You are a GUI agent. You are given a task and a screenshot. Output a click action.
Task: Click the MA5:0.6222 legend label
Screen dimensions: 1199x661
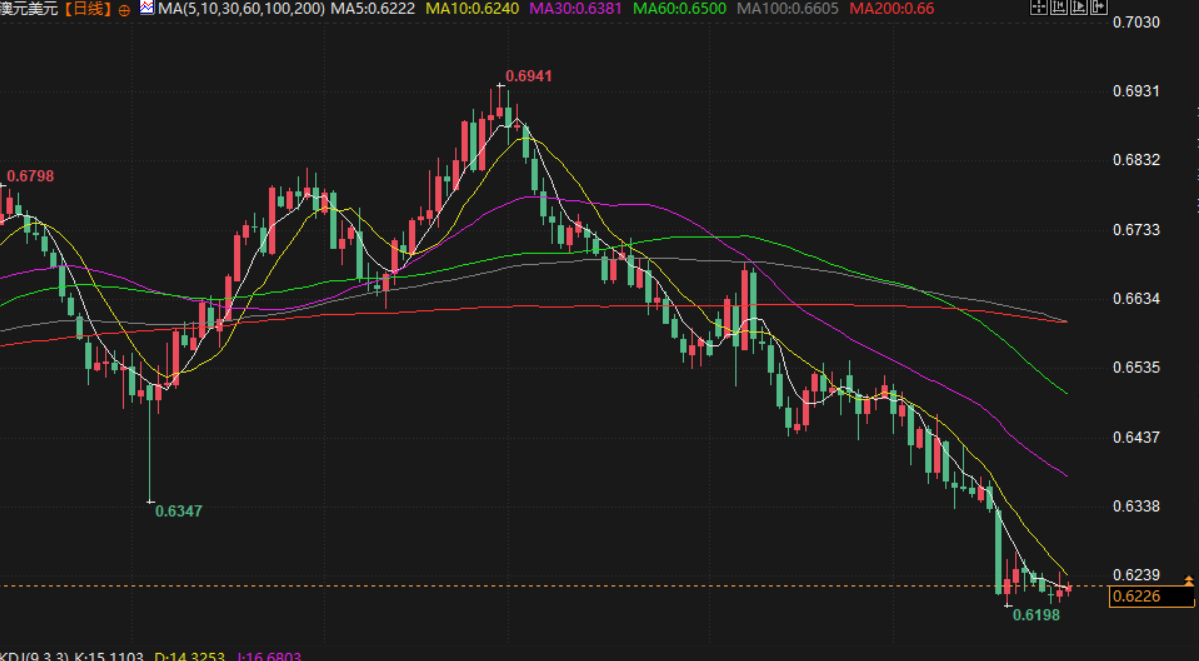373,8
